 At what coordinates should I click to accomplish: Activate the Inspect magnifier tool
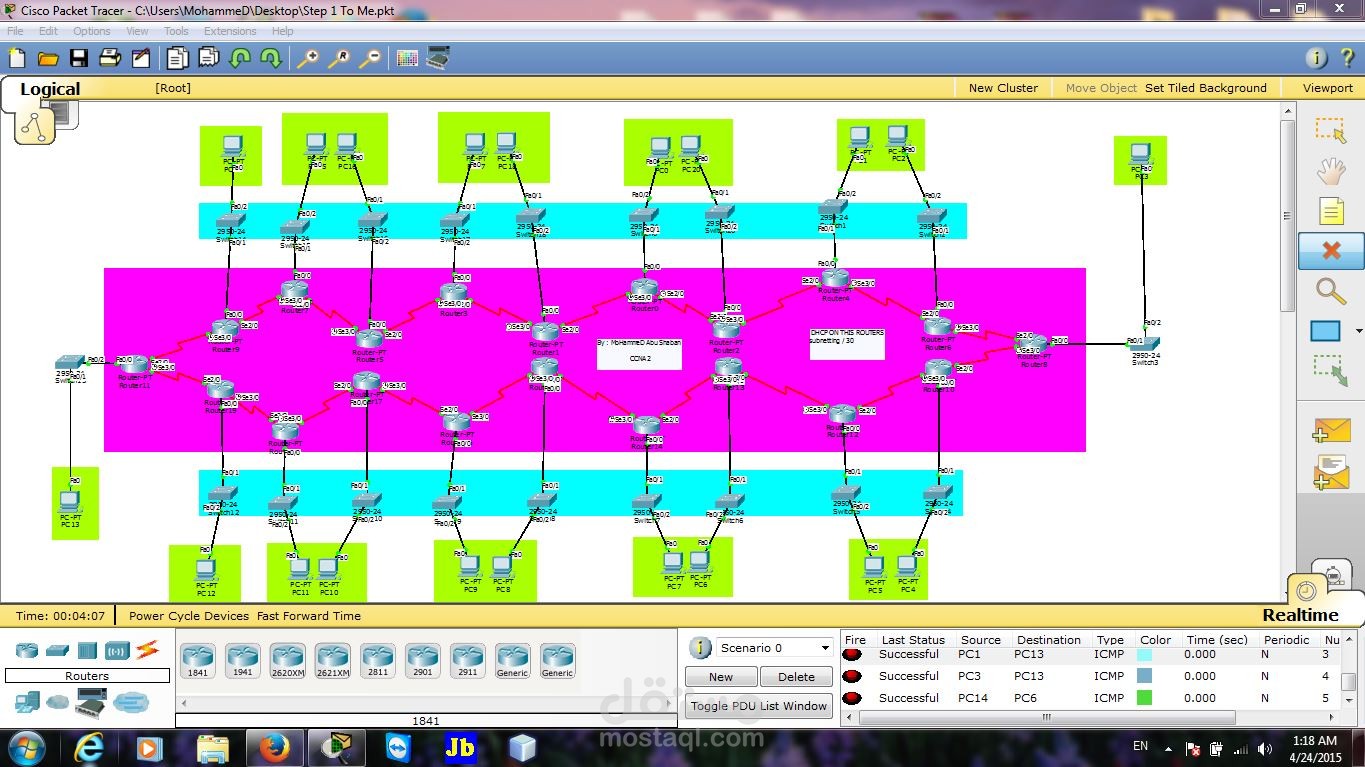1330,291
